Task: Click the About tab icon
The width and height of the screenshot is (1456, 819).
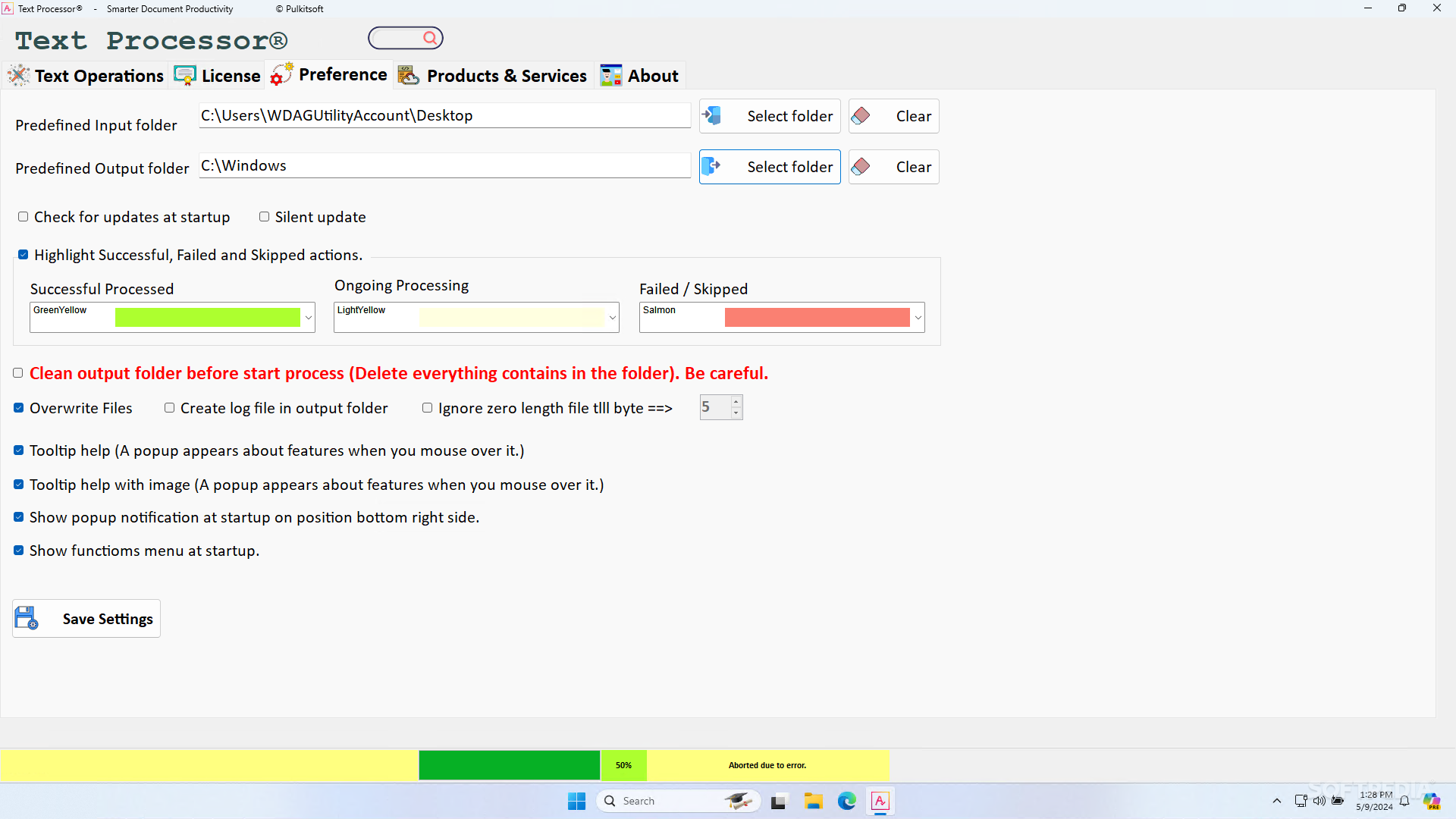Action: tap(611, 75)
